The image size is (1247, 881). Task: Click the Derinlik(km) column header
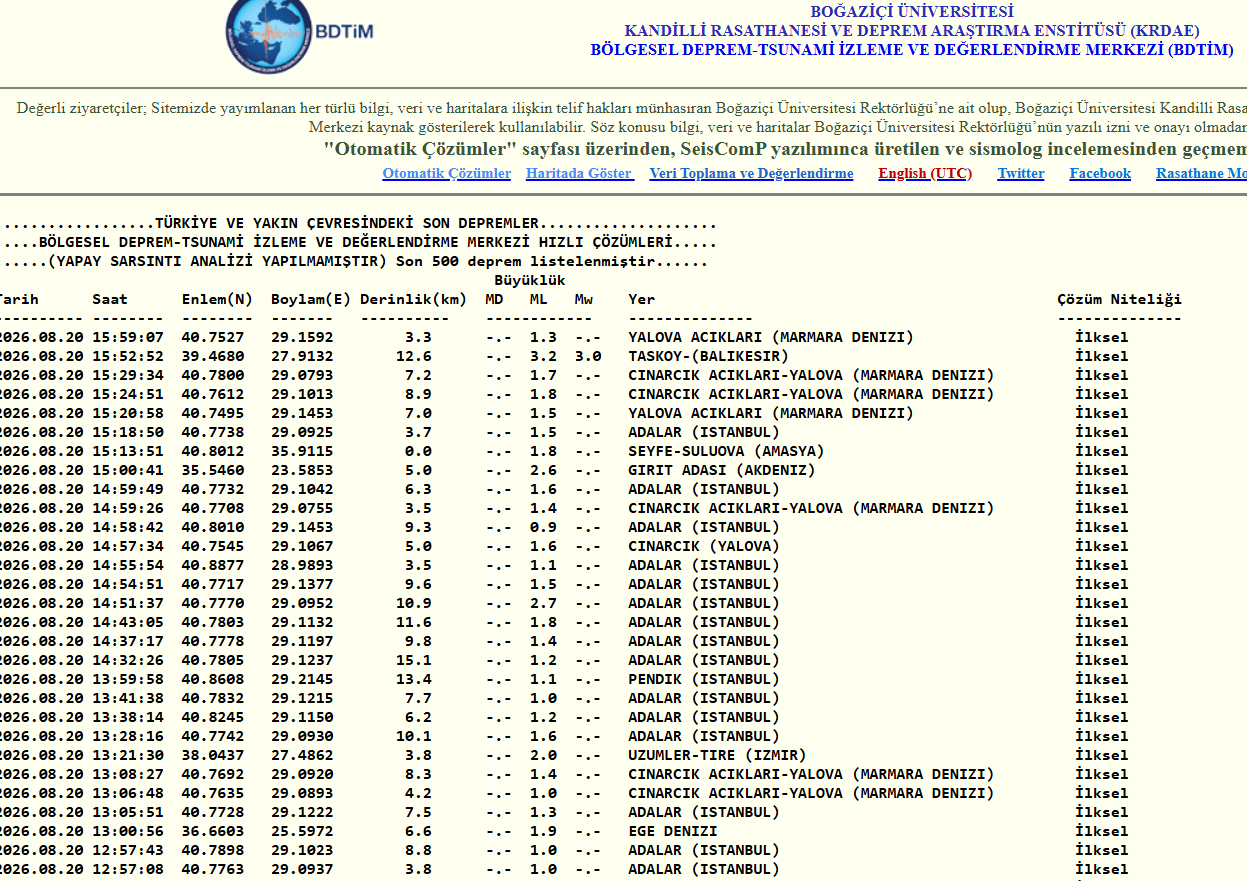pos(413,299)
